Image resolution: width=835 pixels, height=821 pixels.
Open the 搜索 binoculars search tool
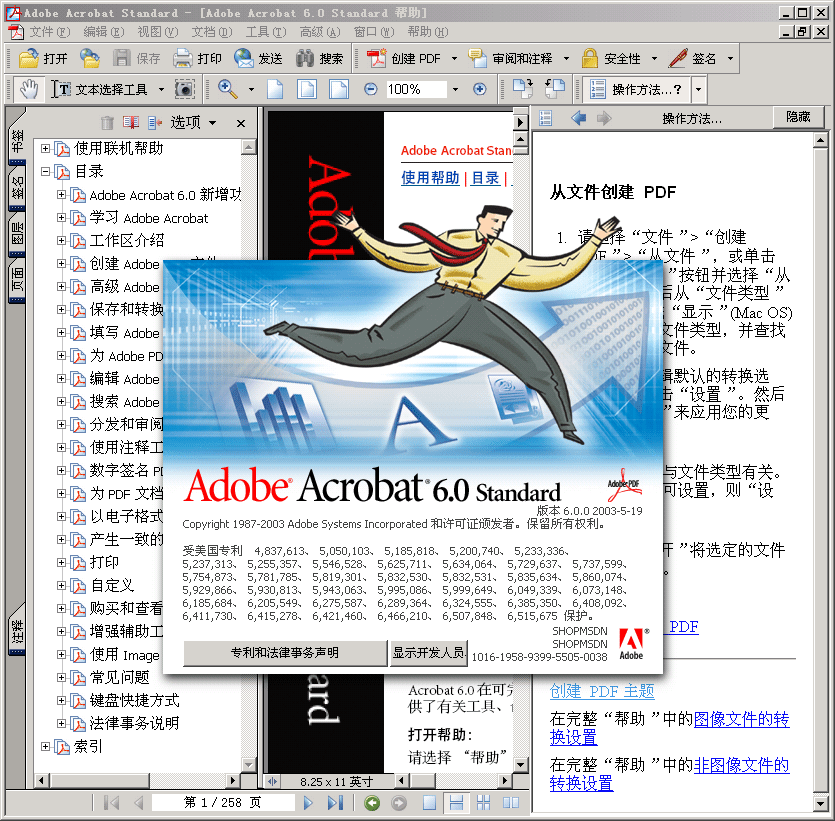click(305, 58)
